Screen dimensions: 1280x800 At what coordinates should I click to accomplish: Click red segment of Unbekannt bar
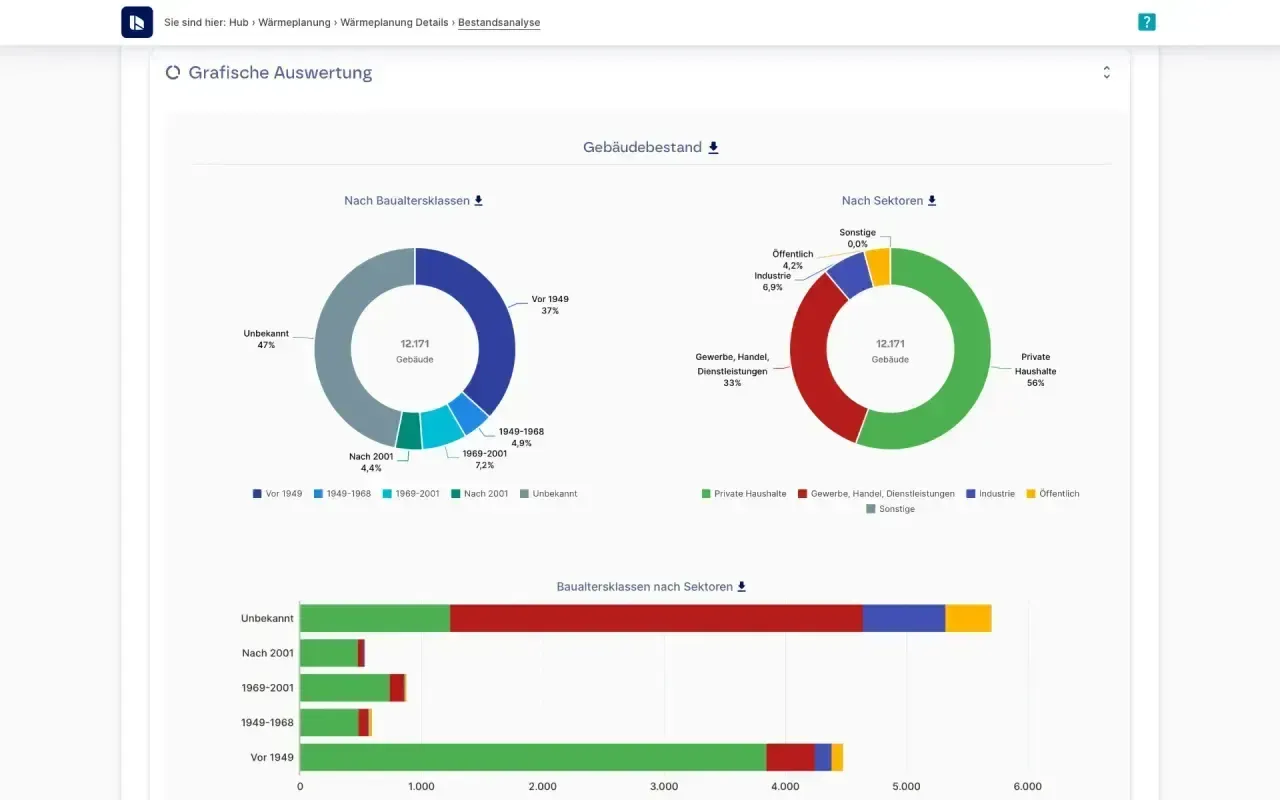point(656,618)
